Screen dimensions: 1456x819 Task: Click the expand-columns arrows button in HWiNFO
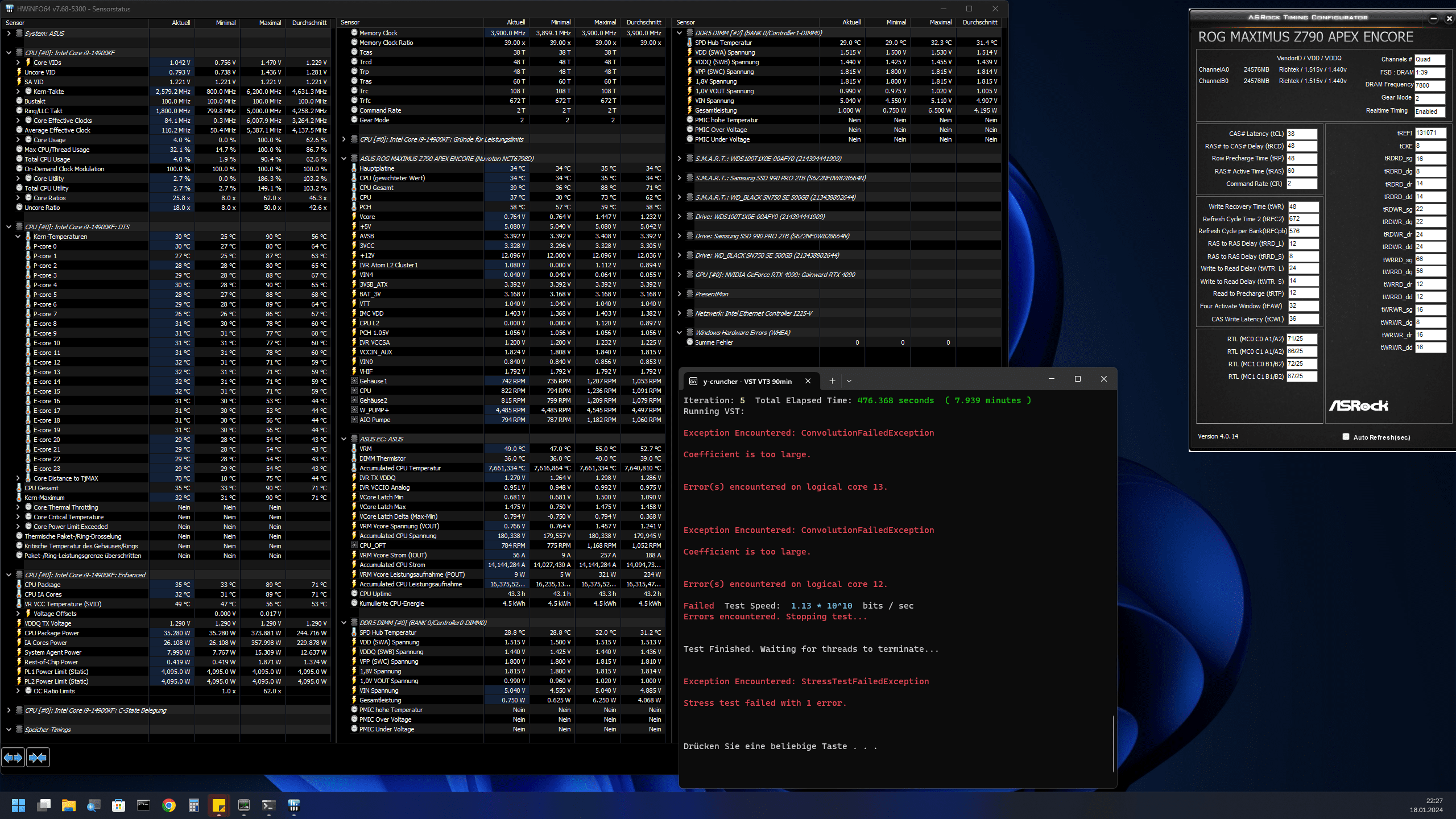[x=13, y=758]
